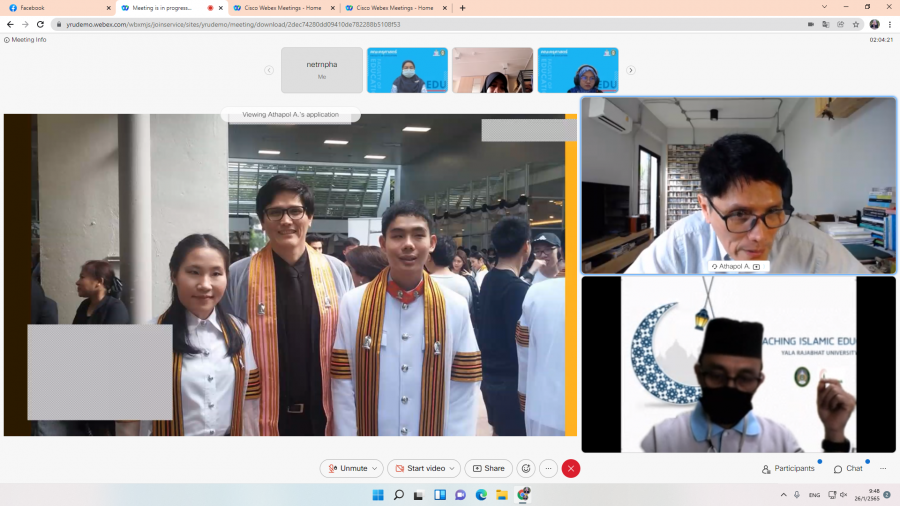This screenshot has height=506, width=900.
Task: Open the Chat panel
Action: click(x=848, y=468)
